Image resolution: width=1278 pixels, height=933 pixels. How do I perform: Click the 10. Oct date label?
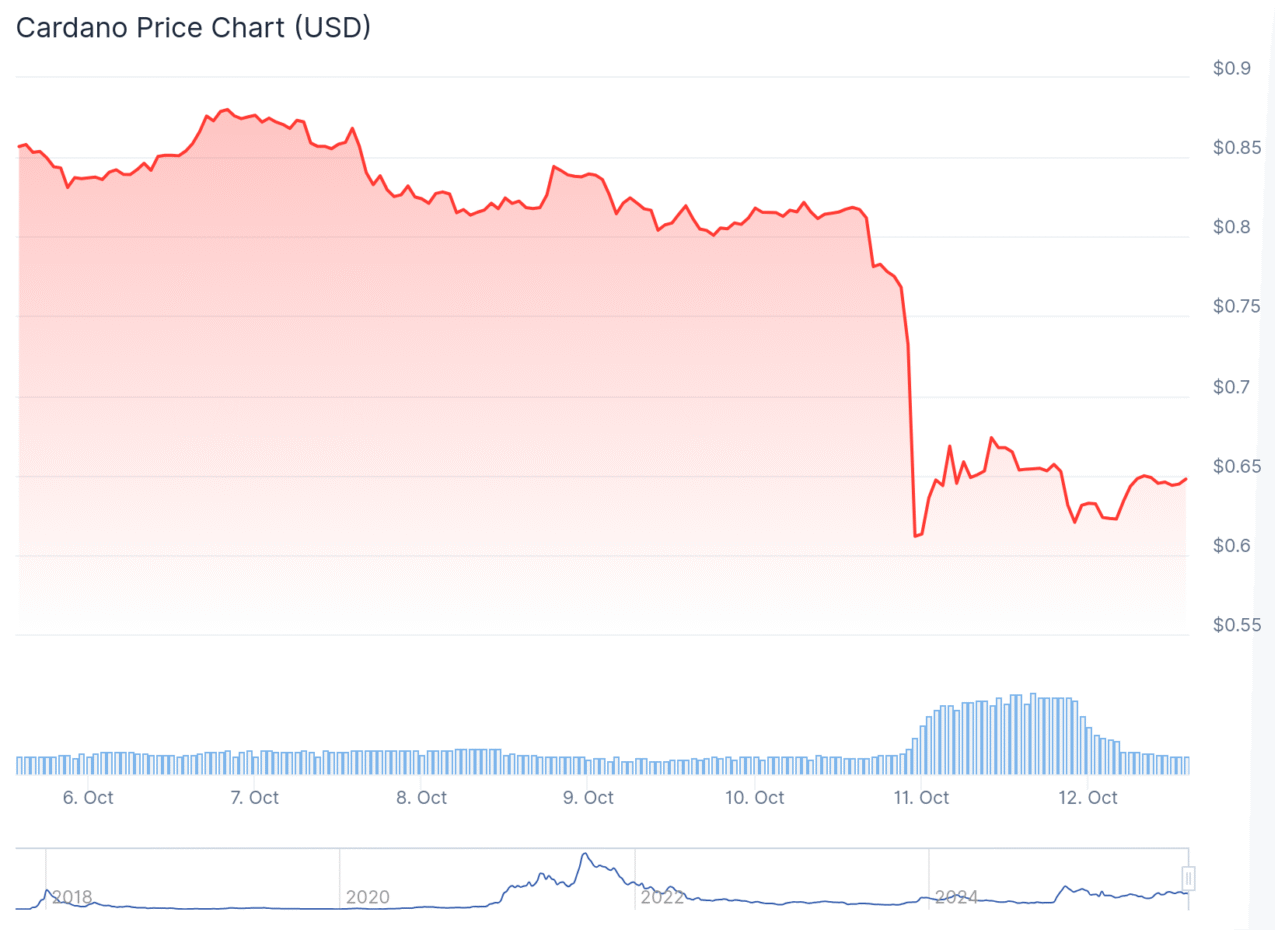[755, 797]
